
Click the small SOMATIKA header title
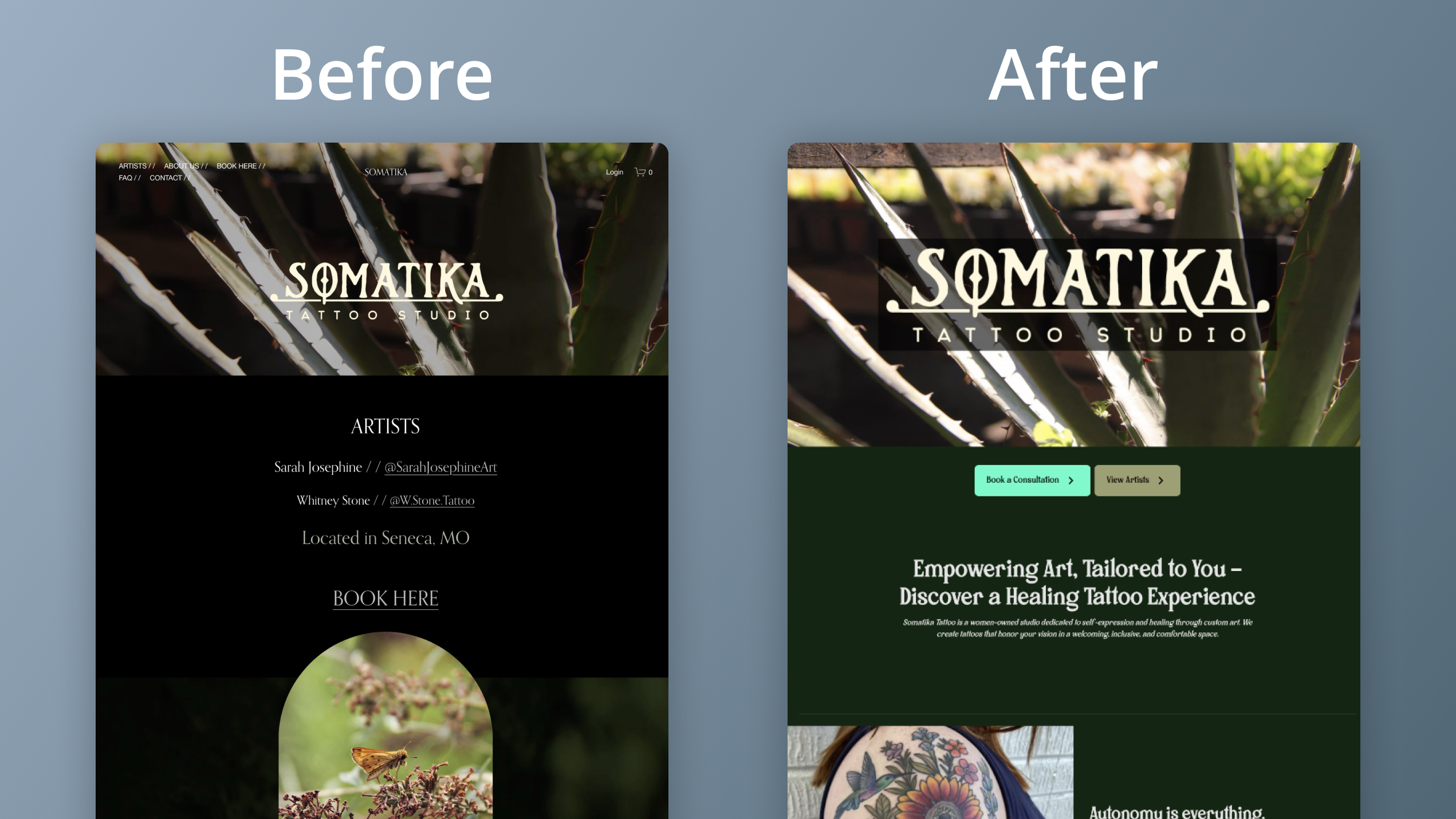385,172
